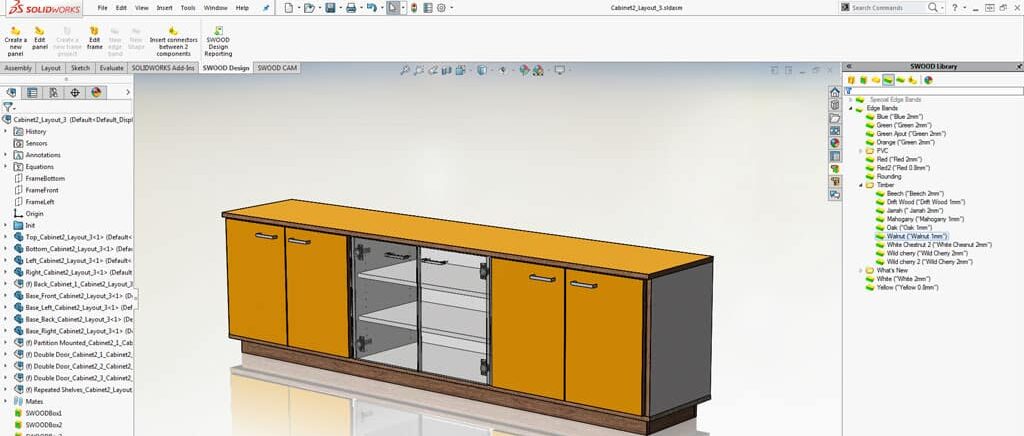Open the Options gear icon

tap(441, 8)
